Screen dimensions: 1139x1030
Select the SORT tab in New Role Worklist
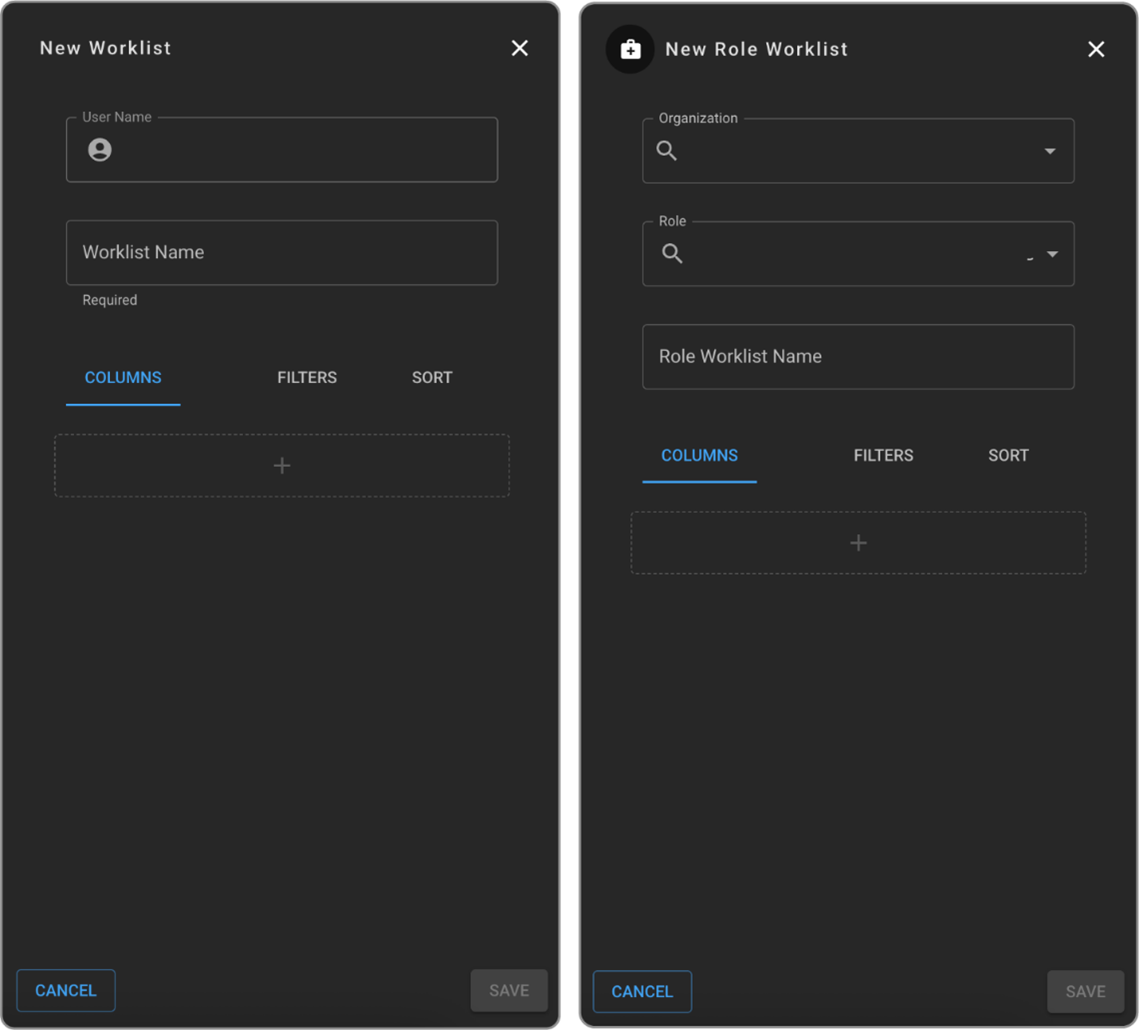[1008, 455]
